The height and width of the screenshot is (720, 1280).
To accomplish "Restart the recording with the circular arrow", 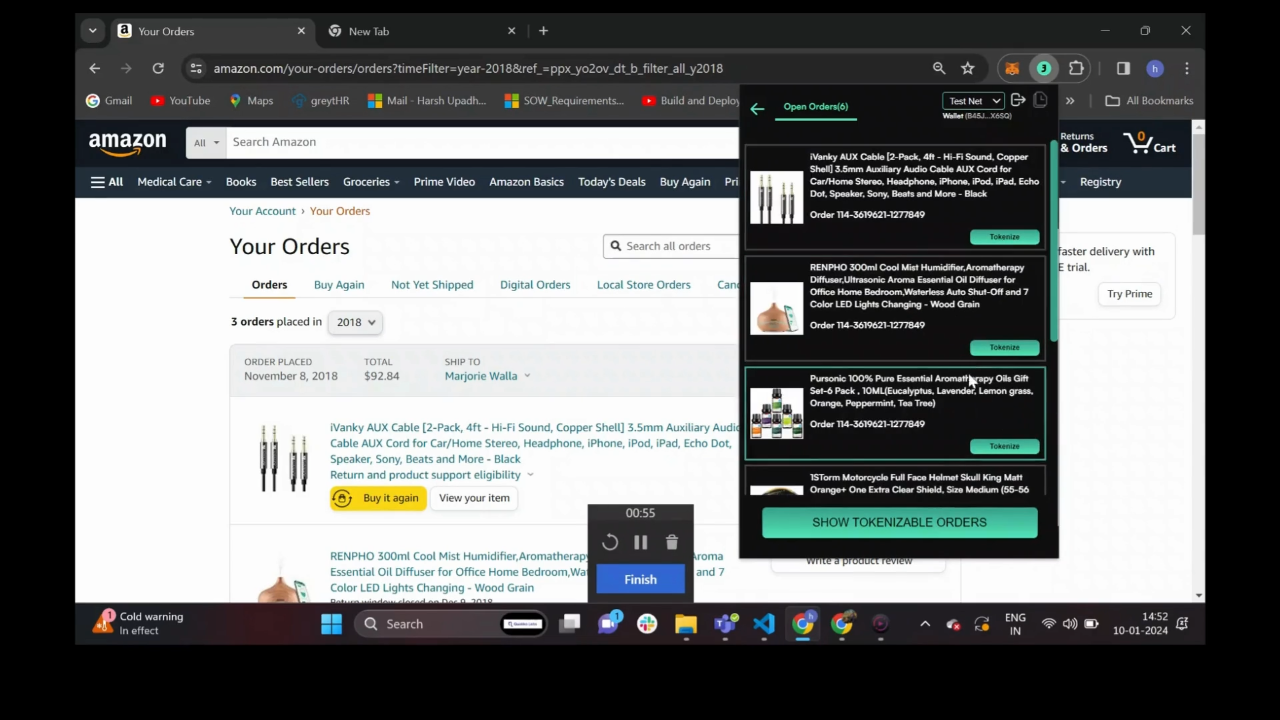I will coord(610,543).
